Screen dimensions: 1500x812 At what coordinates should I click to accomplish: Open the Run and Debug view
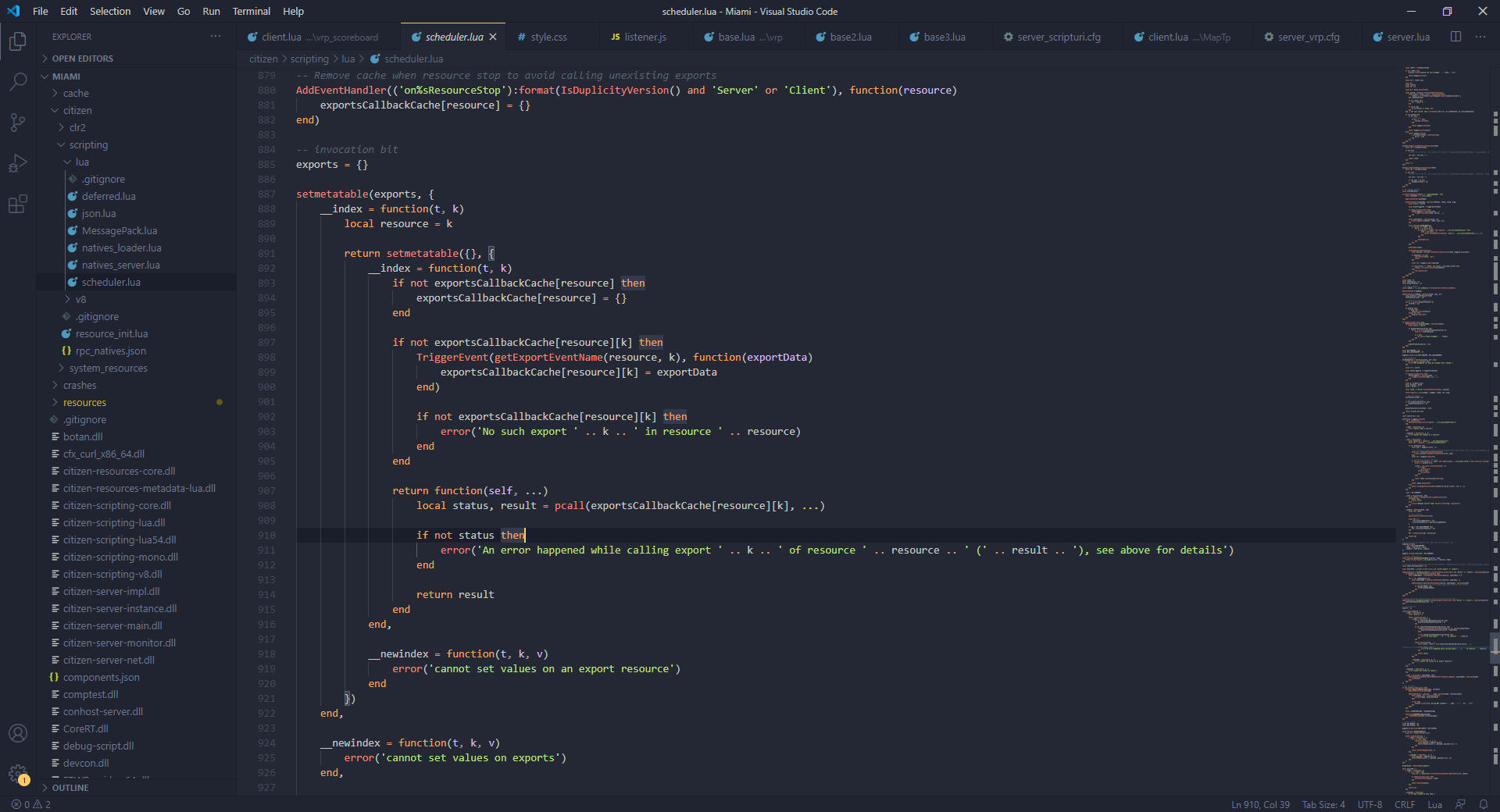click(x=17, y=163)
